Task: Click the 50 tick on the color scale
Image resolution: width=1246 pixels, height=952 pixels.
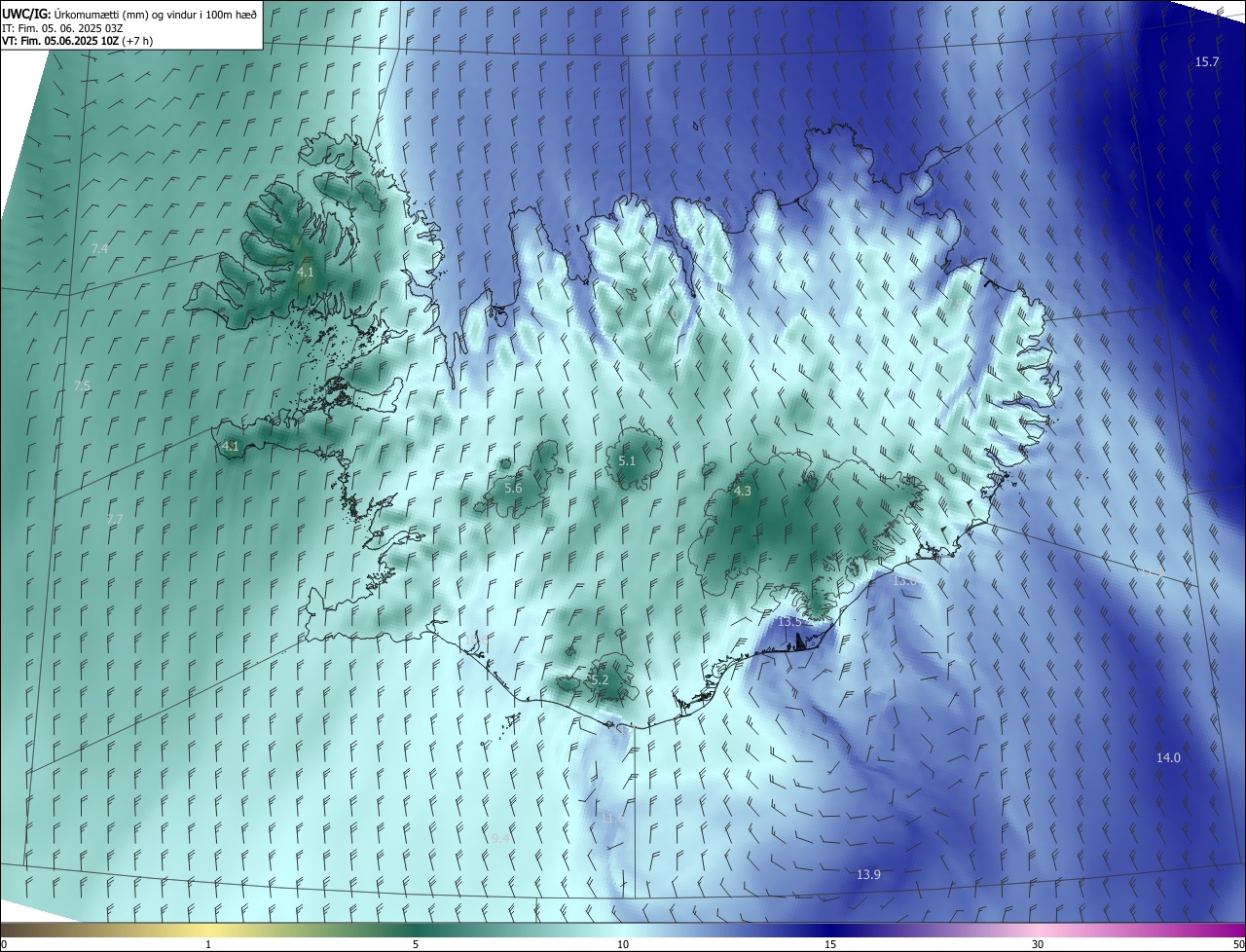Action: tap(1237, 944)
